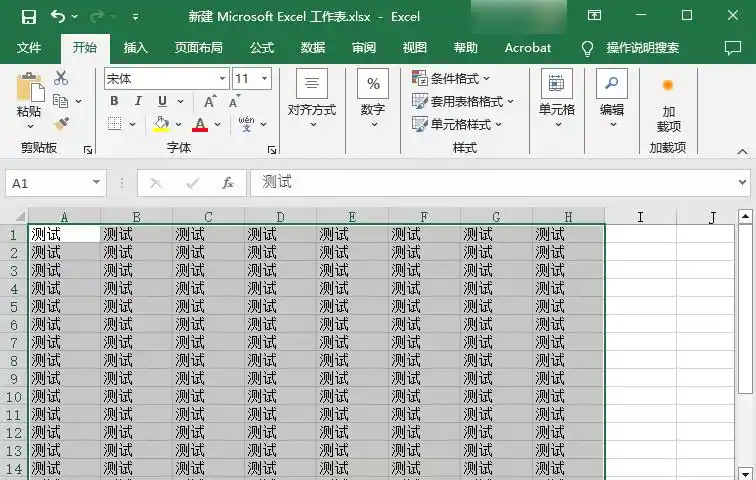Open the 公式 ribbon tab
Viewport: 756px width, 480px height.
tap(261, 48)
